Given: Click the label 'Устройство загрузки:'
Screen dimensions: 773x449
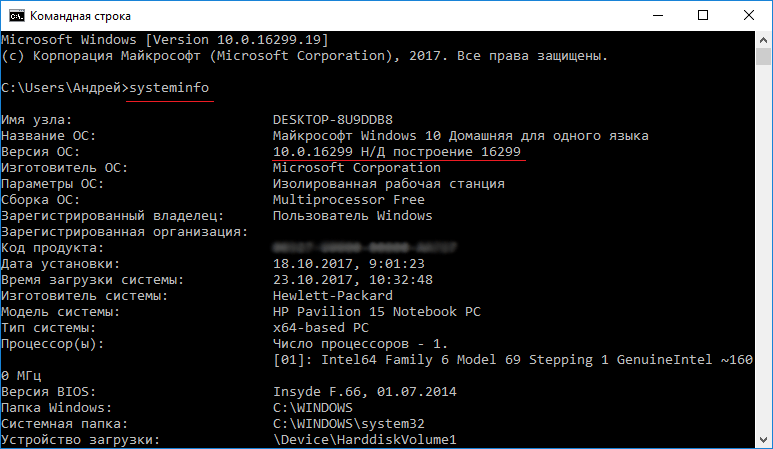Looking at the screenshot, I should tap(80, 440).
